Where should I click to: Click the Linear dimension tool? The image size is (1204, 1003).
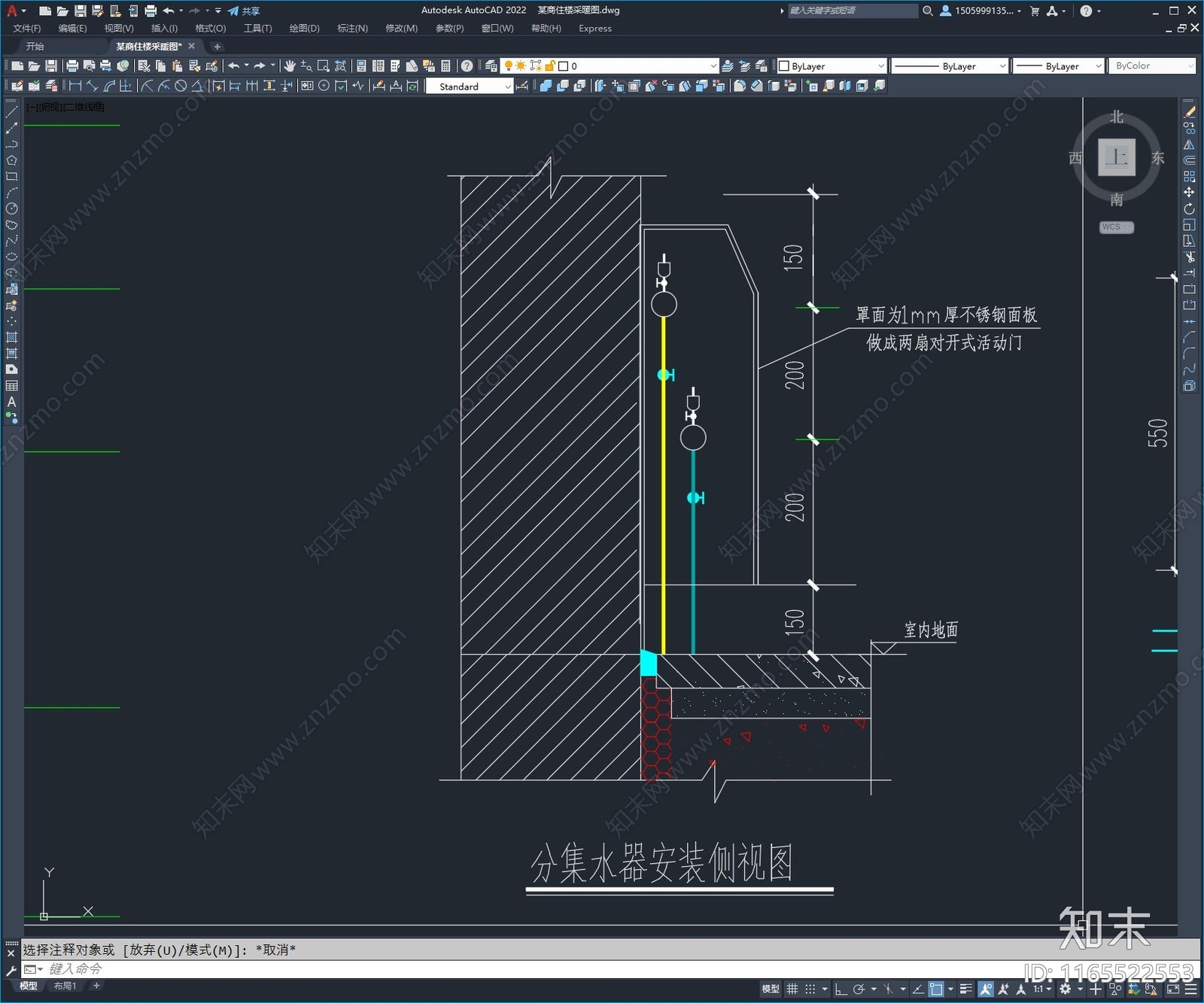(75, 86)
